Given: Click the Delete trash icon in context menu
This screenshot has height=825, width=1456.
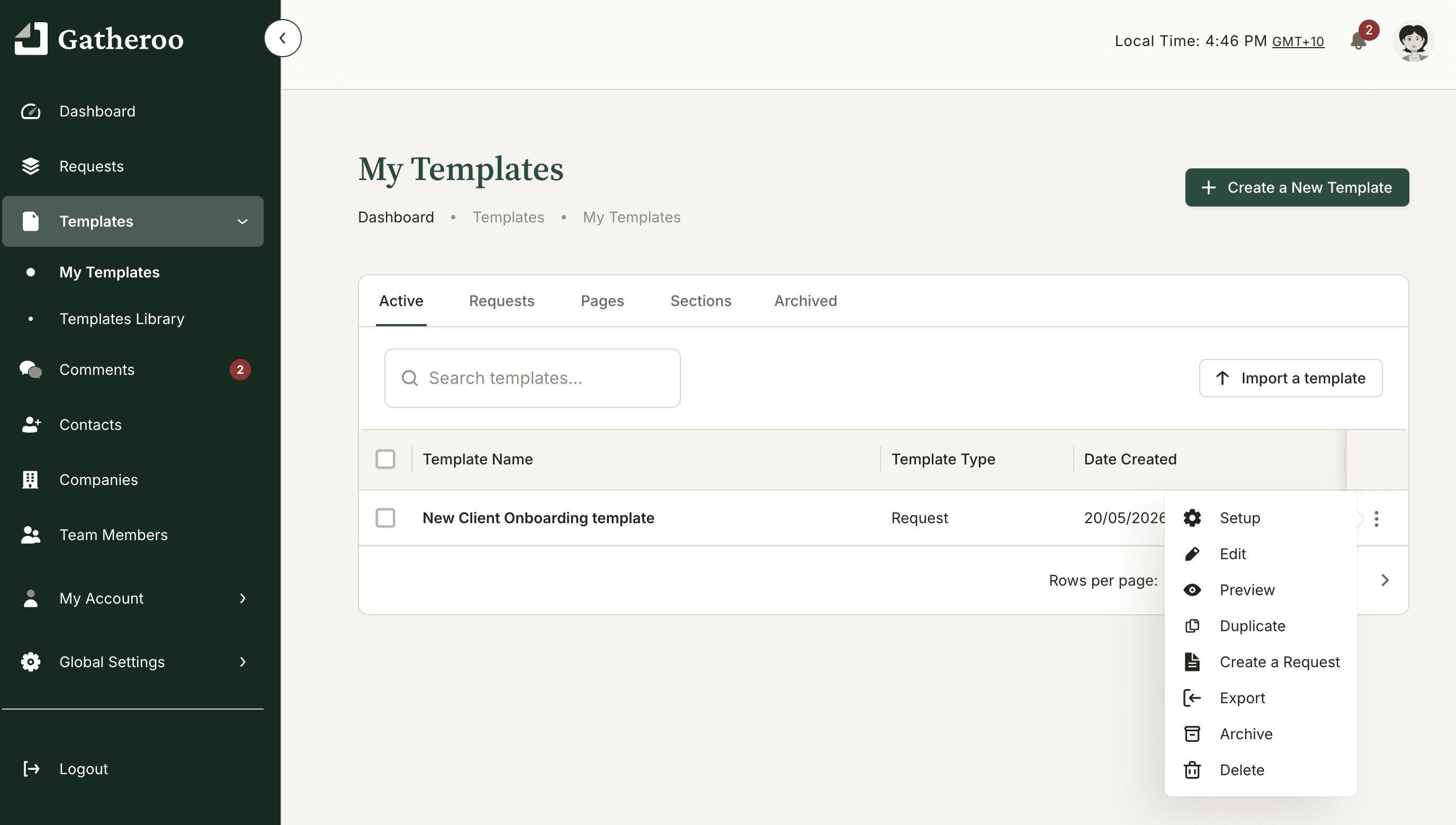Looking at the screenshot, I should coord(1192,769).
